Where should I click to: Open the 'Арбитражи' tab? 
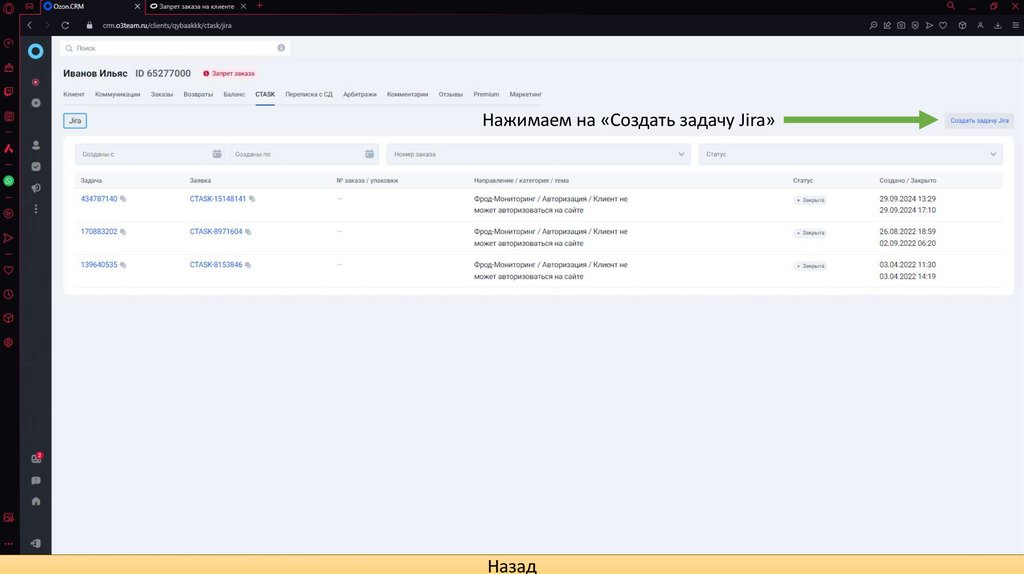[359, 94]
